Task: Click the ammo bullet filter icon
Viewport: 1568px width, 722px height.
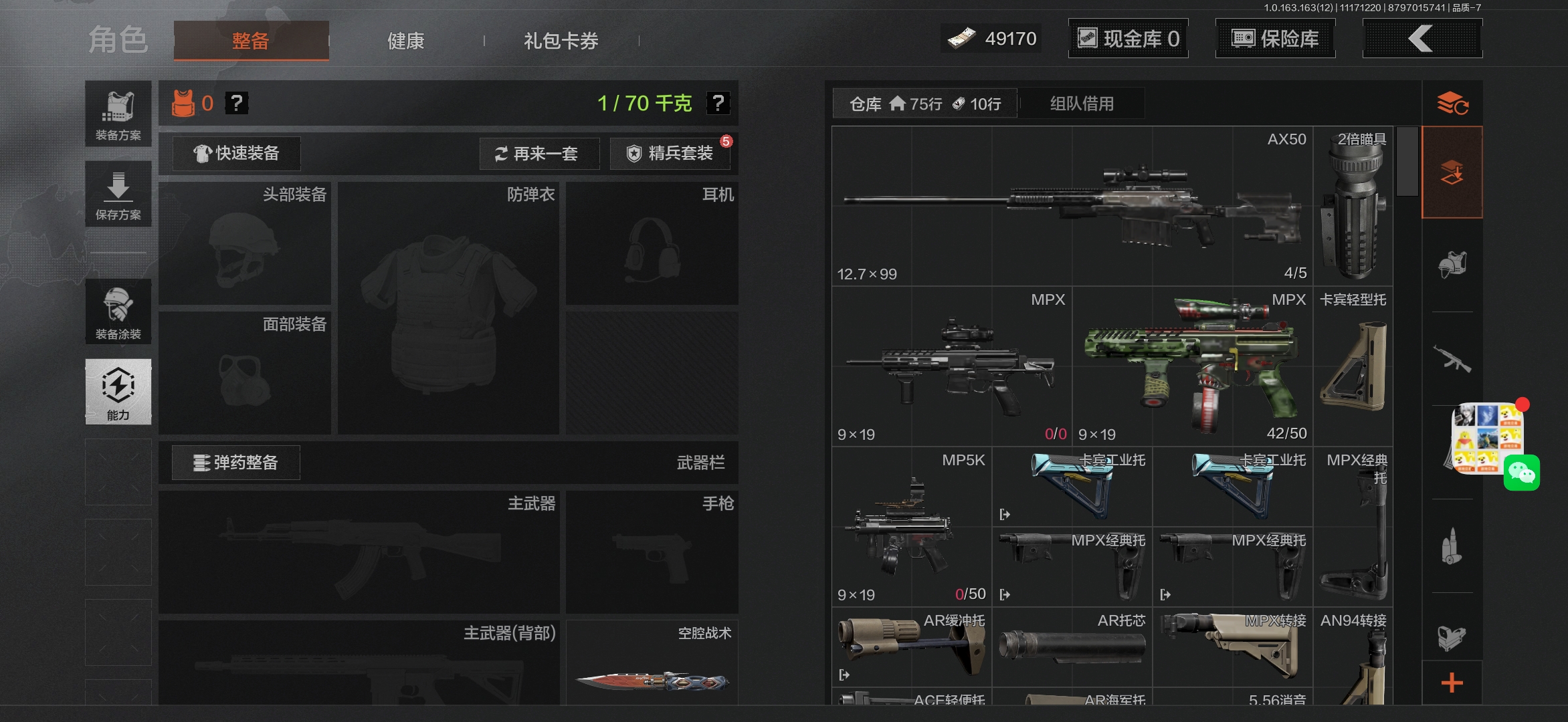Action: (1452, 546)
